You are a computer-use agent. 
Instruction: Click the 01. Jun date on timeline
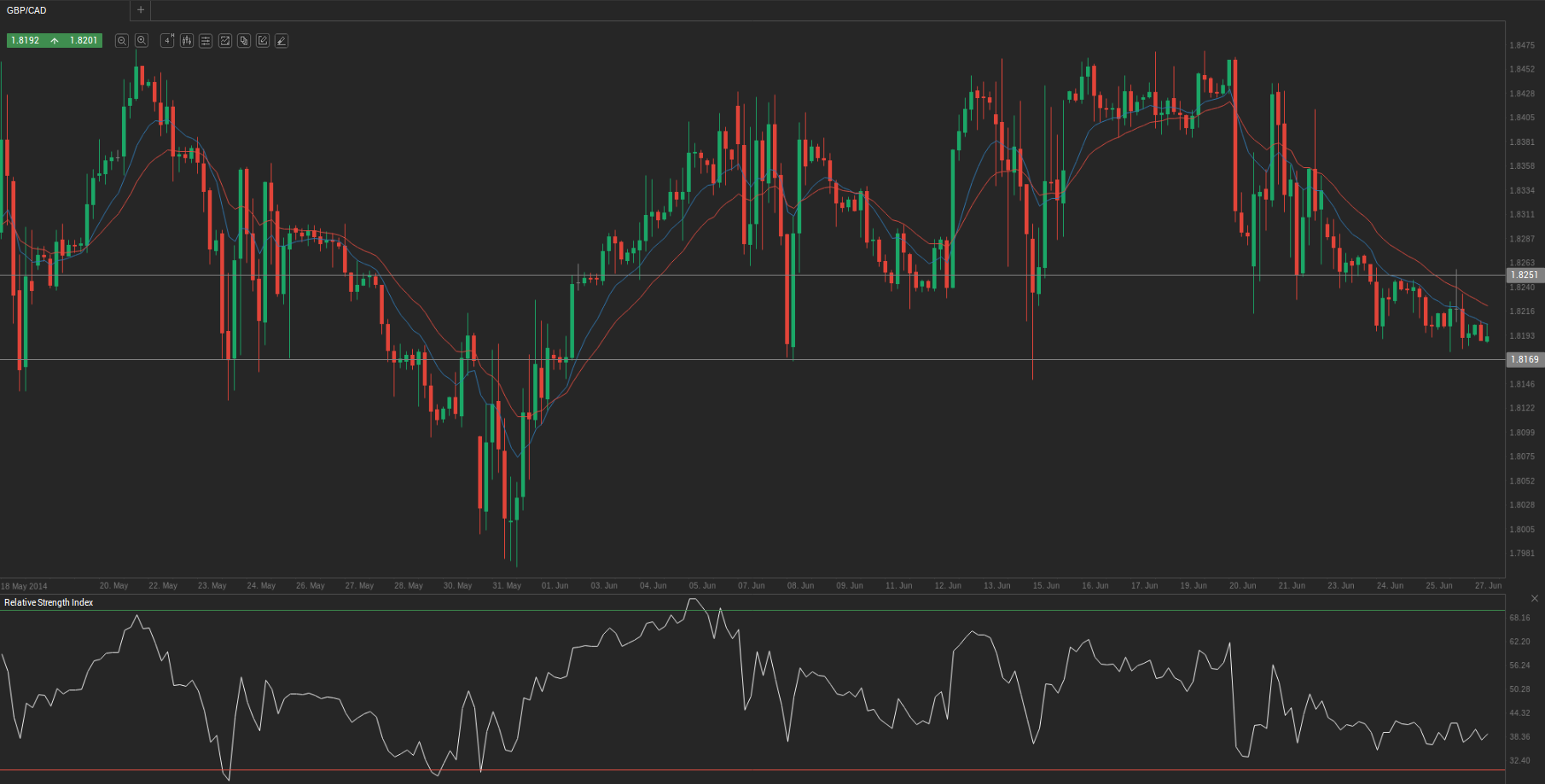click(555, 586)
